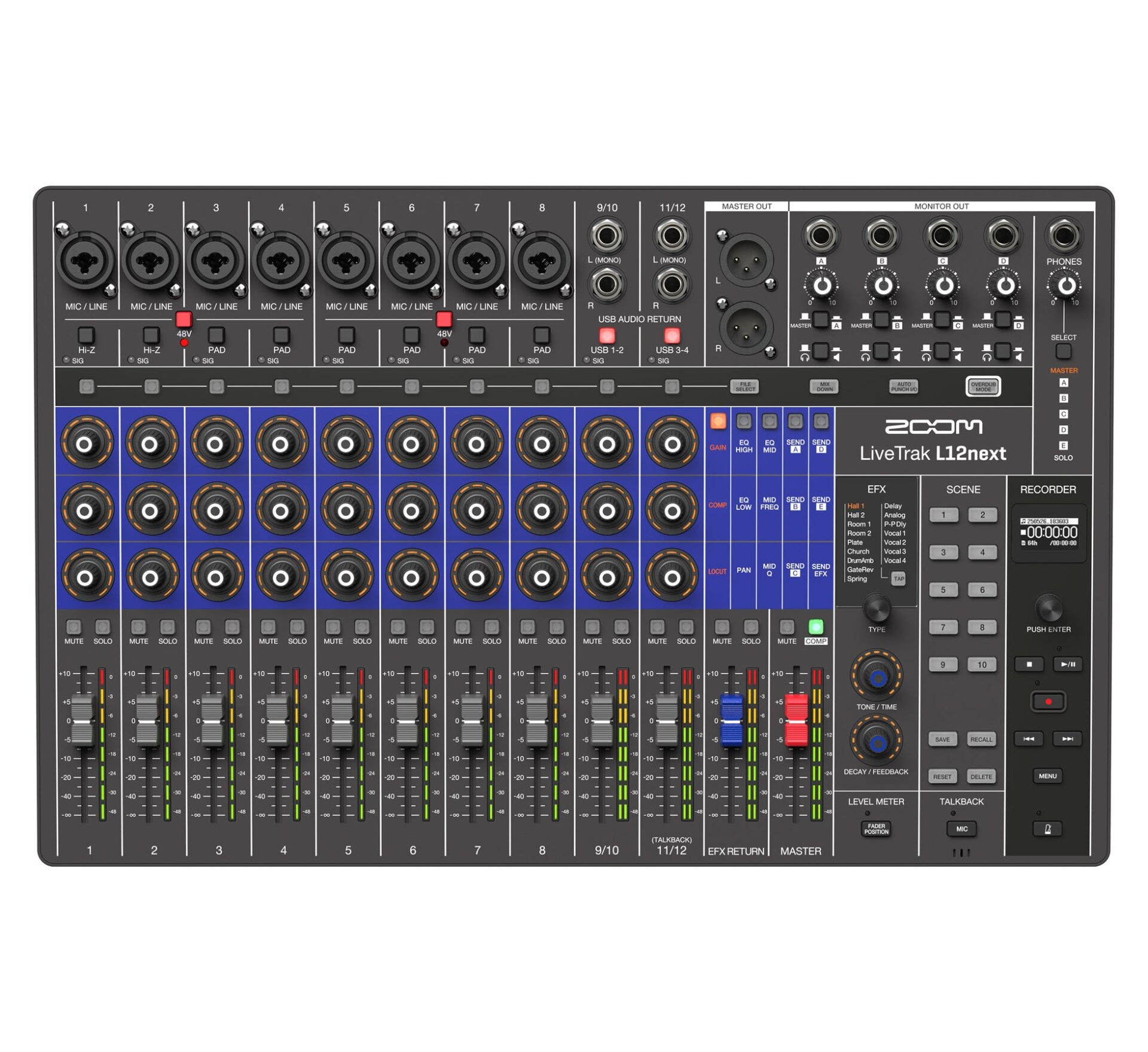Enable 48V phantom power for channels 1-4
1148x1052 pixels.
[182, 320]
